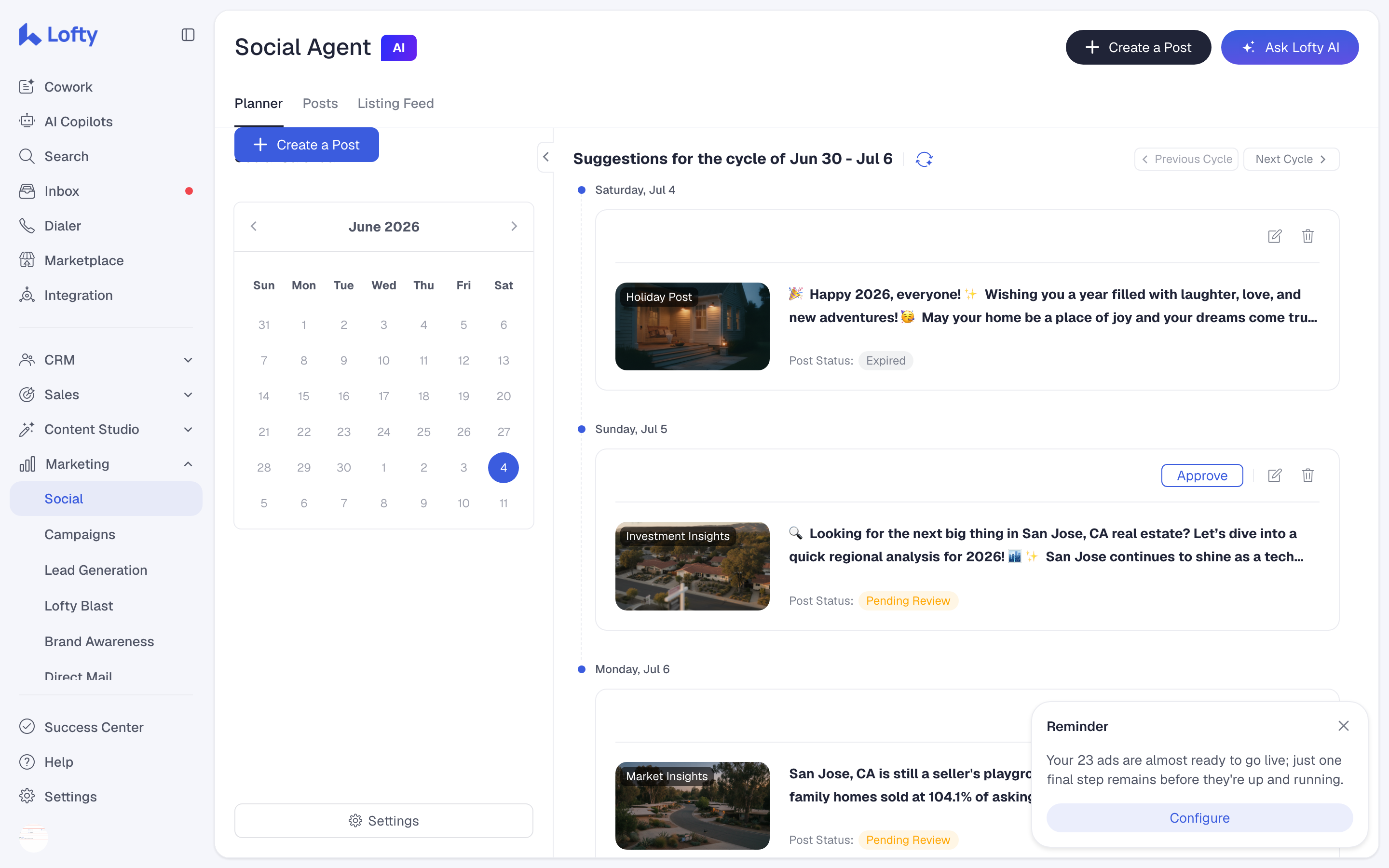Click Pending Review on Investment Insights post
This screenshot has width=1389, height=868.
[908, 600]
